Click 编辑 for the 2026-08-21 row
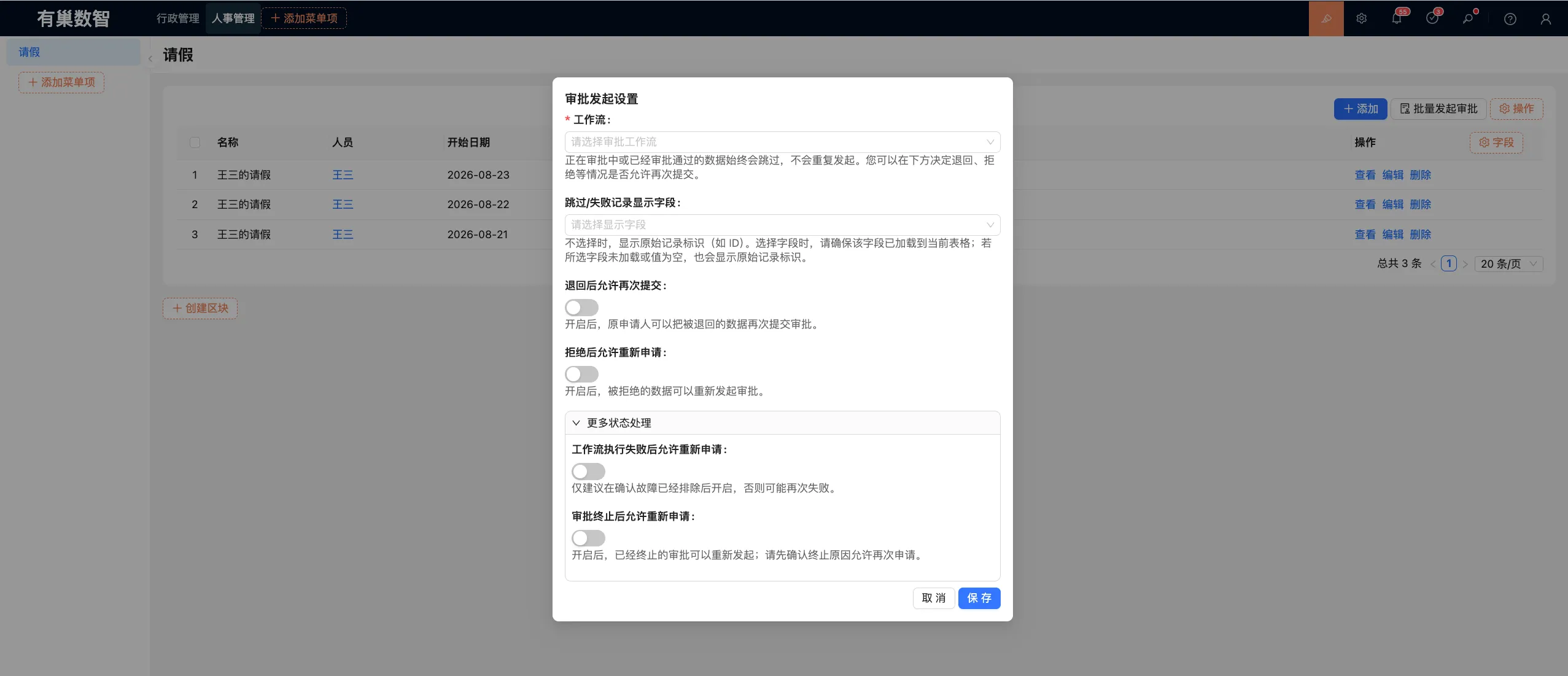The image size is (1568, 676). tap(1393, 235)
